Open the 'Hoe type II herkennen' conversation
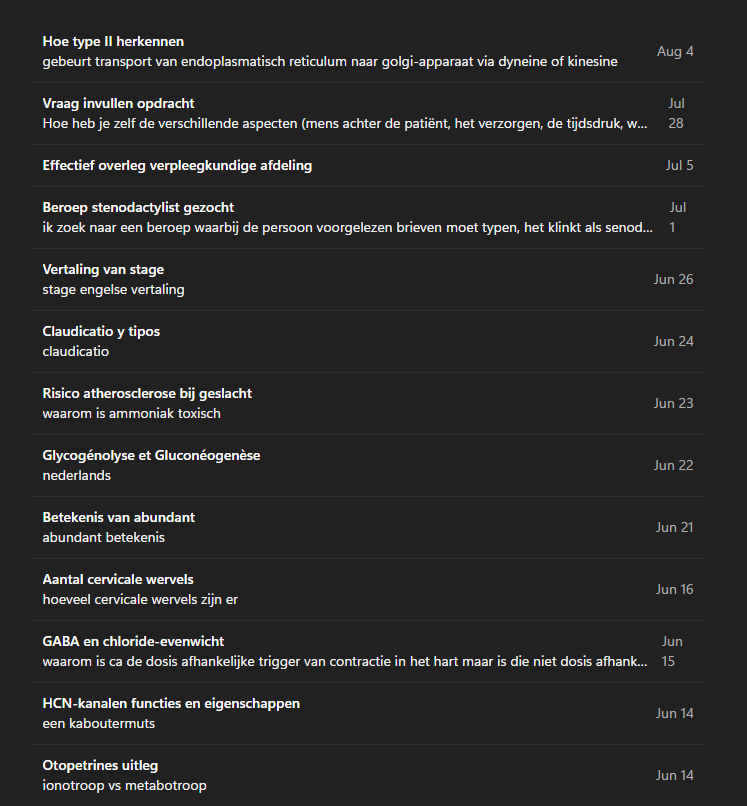747x806 pixels. [x=113, y=42]
